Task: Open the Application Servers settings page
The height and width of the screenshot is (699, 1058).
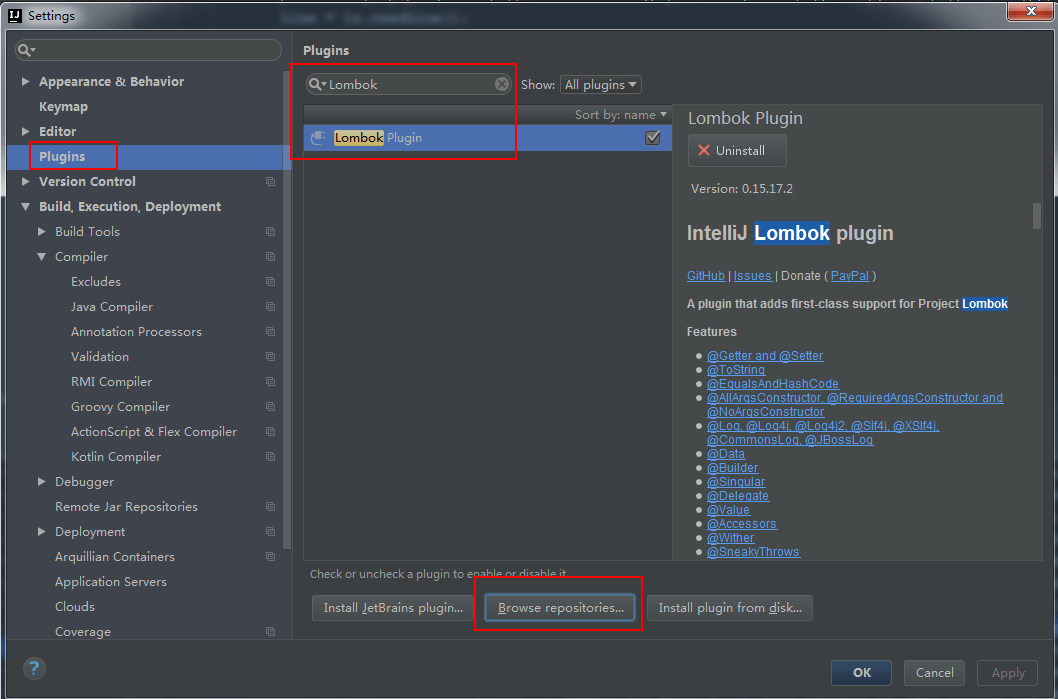Action: (x=110, y=582)
